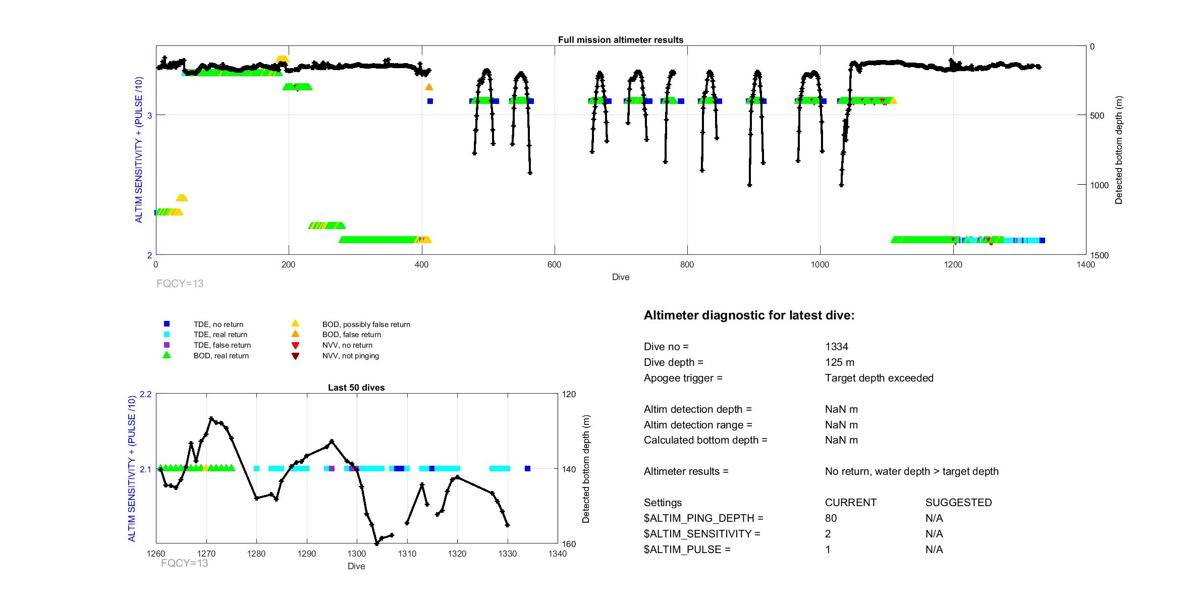Click the red NVV no return legend marker
Viewport: 1200px width, 611px height.
pyautogui.click(x=295, y=345)
